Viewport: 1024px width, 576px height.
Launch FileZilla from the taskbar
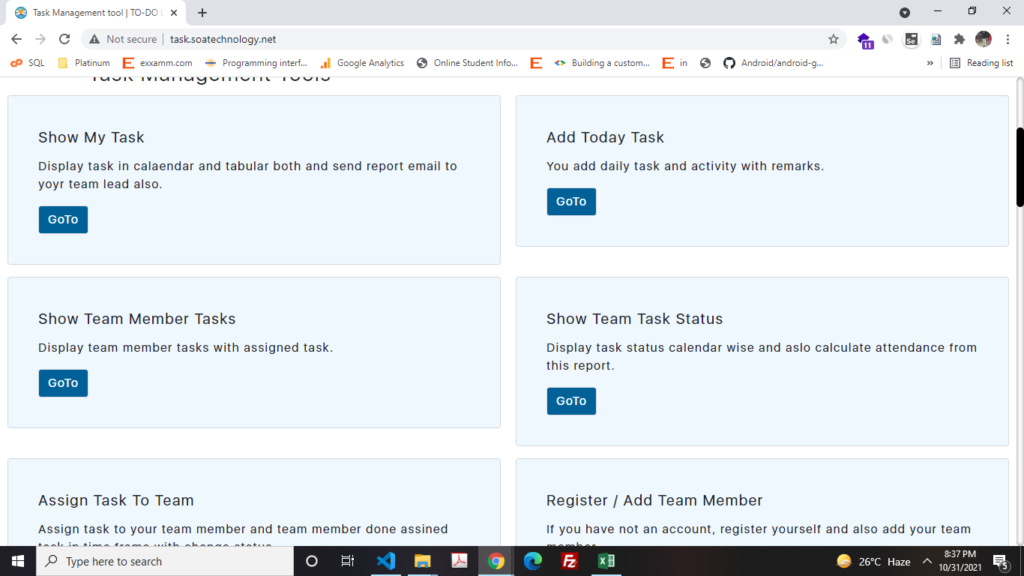click(569, 561)
